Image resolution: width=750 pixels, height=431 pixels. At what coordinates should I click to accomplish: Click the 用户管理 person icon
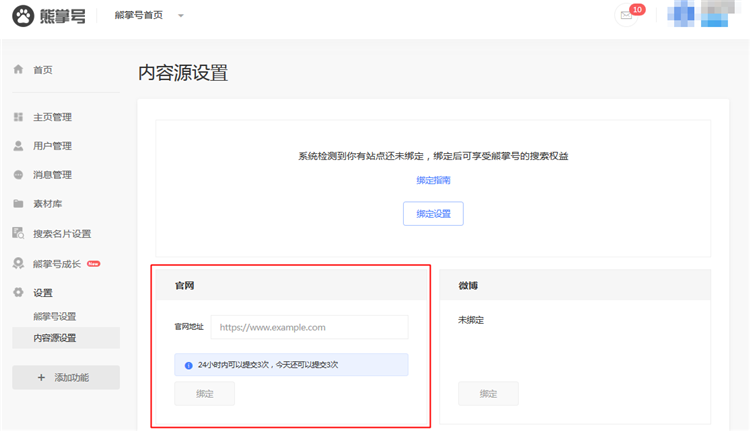click(18, 146)
